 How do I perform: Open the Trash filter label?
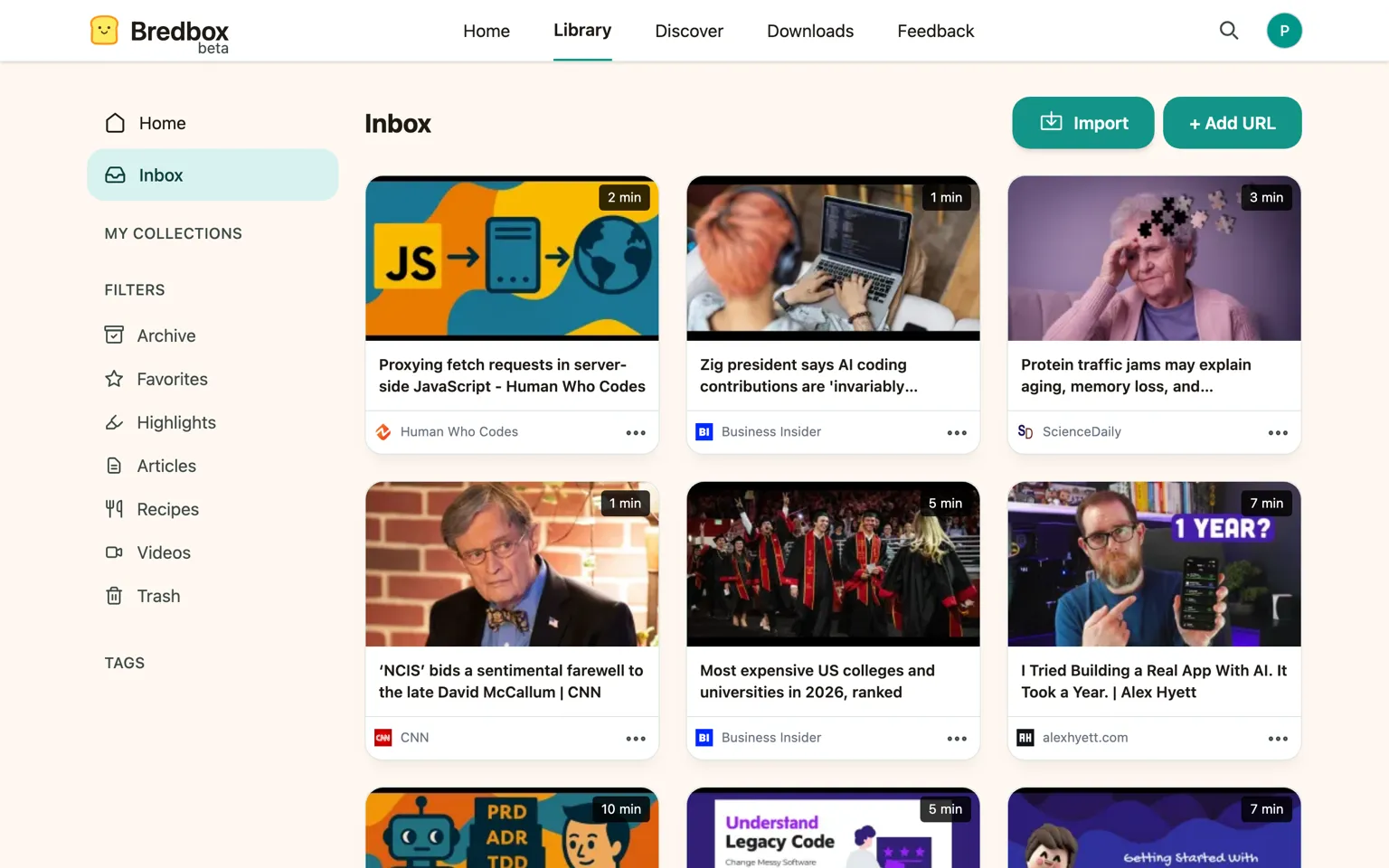(159, 596)
